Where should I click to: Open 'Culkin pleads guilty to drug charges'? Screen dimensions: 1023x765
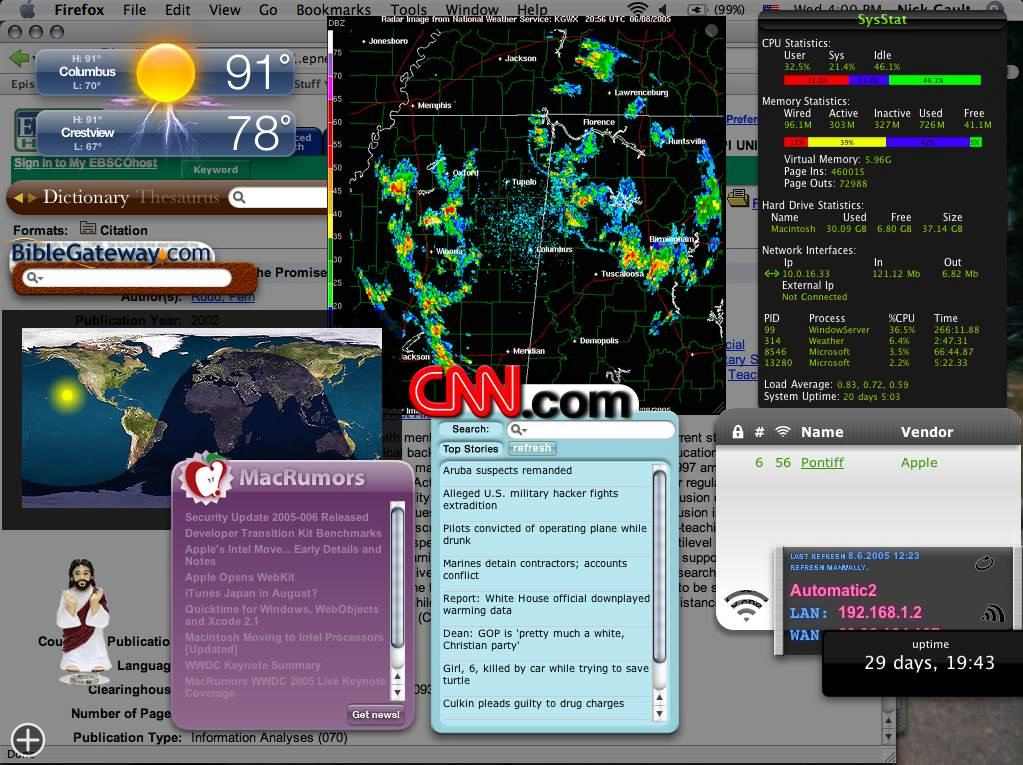click(533, 703)
